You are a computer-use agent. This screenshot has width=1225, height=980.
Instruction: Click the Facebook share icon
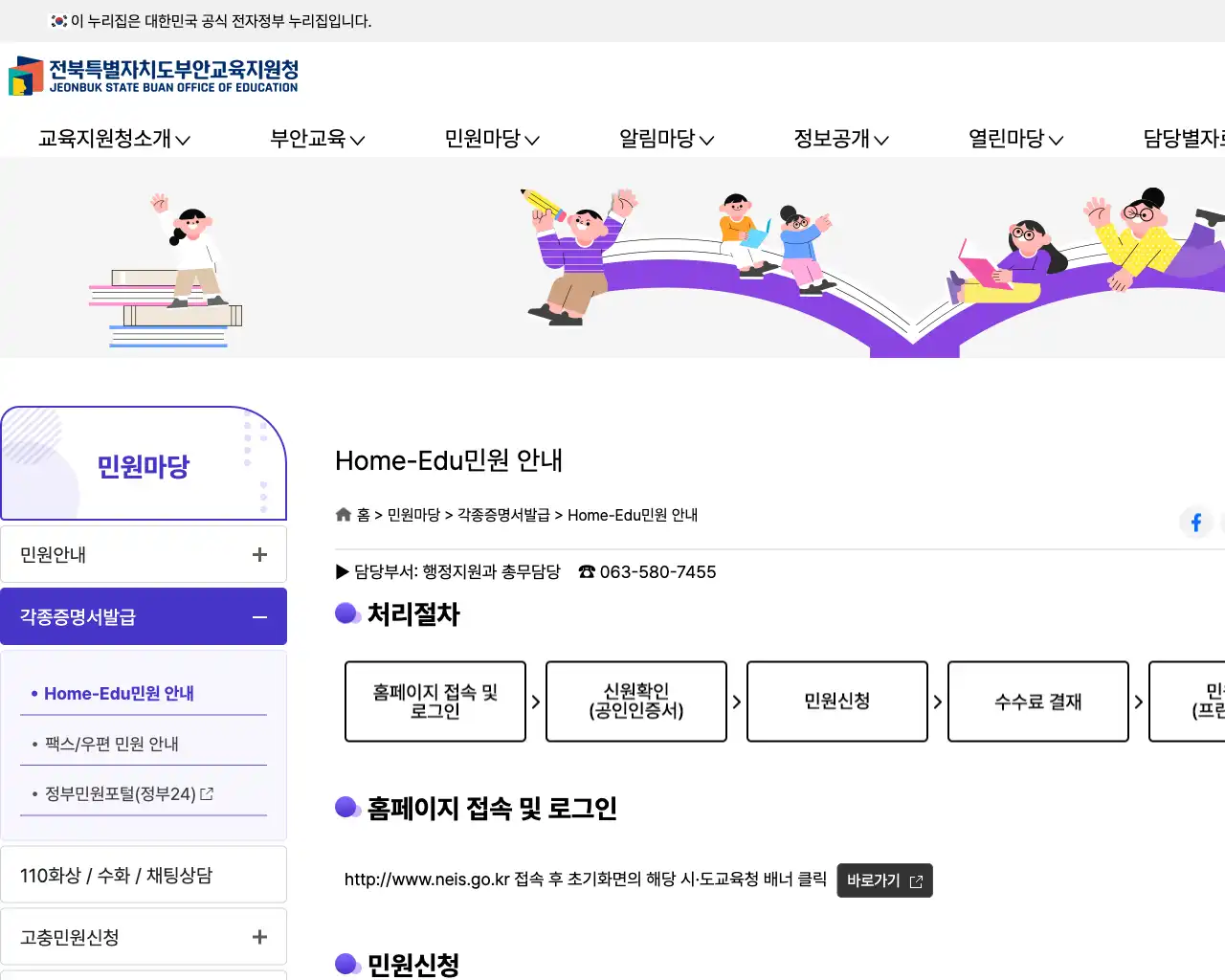pyautogui.click(x=1196, y=522)
